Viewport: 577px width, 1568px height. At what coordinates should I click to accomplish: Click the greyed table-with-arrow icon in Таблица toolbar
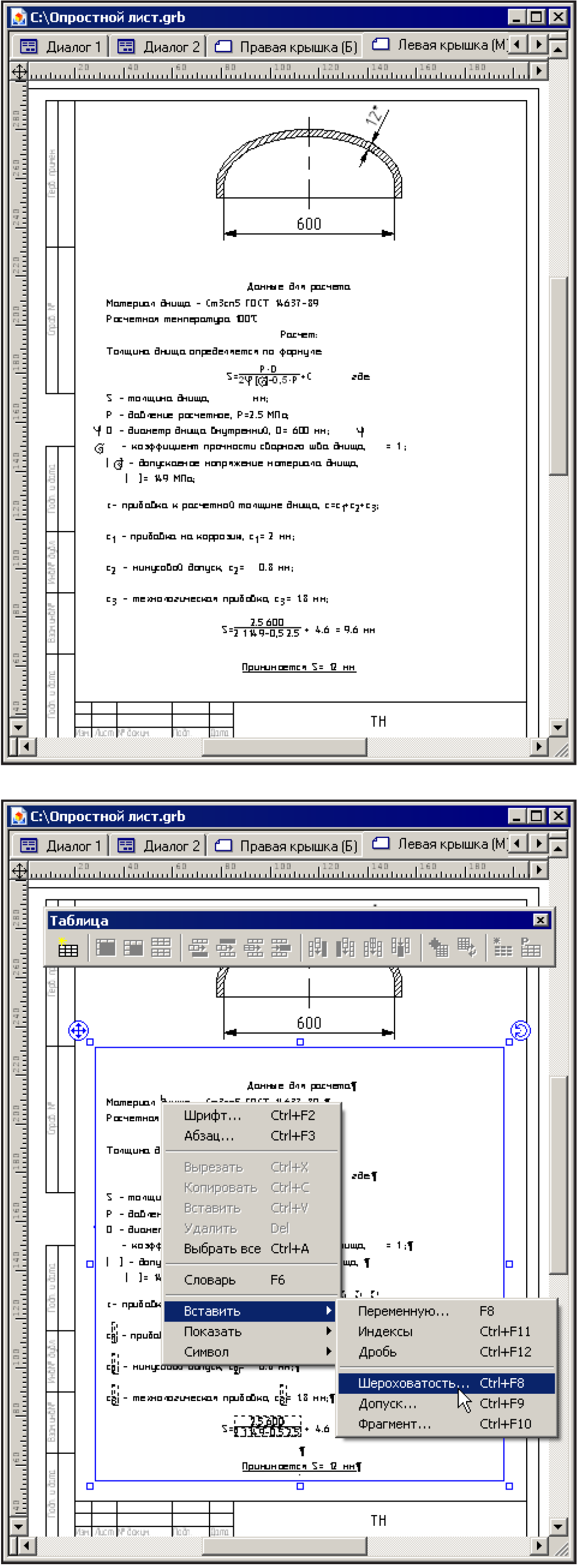tap(466, 948)
